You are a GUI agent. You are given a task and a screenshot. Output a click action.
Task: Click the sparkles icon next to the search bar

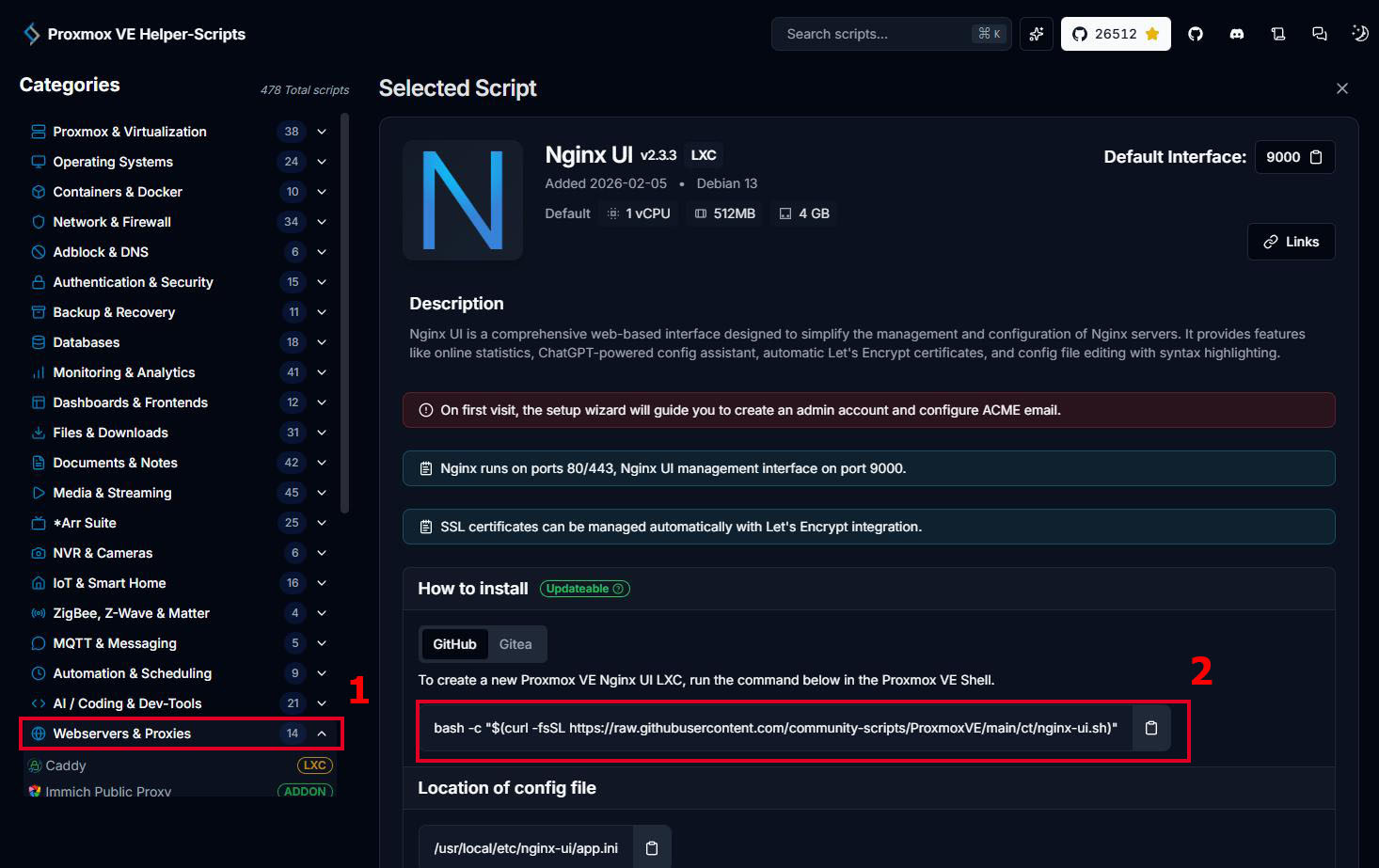click(x=1036, y=33)
